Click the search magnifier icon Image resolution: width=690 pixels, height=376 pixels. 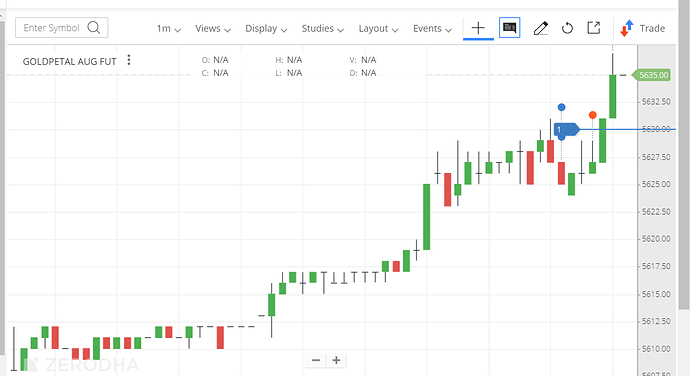click(x=94, y=27)
